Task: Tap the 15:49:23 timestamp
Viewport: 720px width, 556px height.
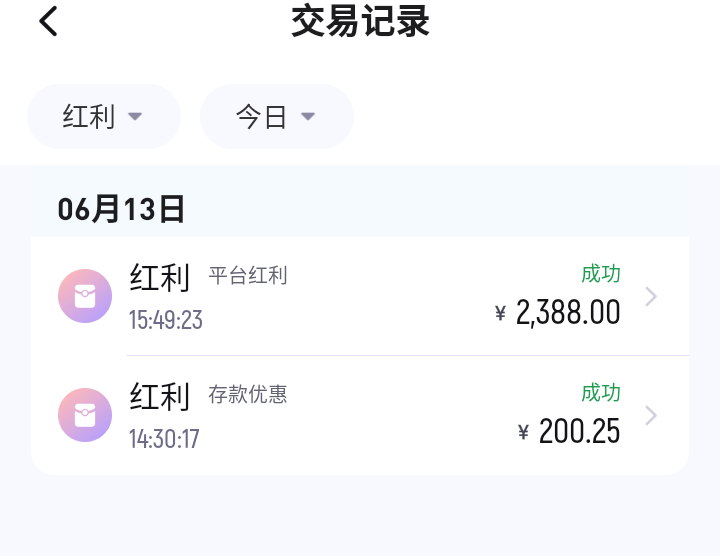Action: 166,320
